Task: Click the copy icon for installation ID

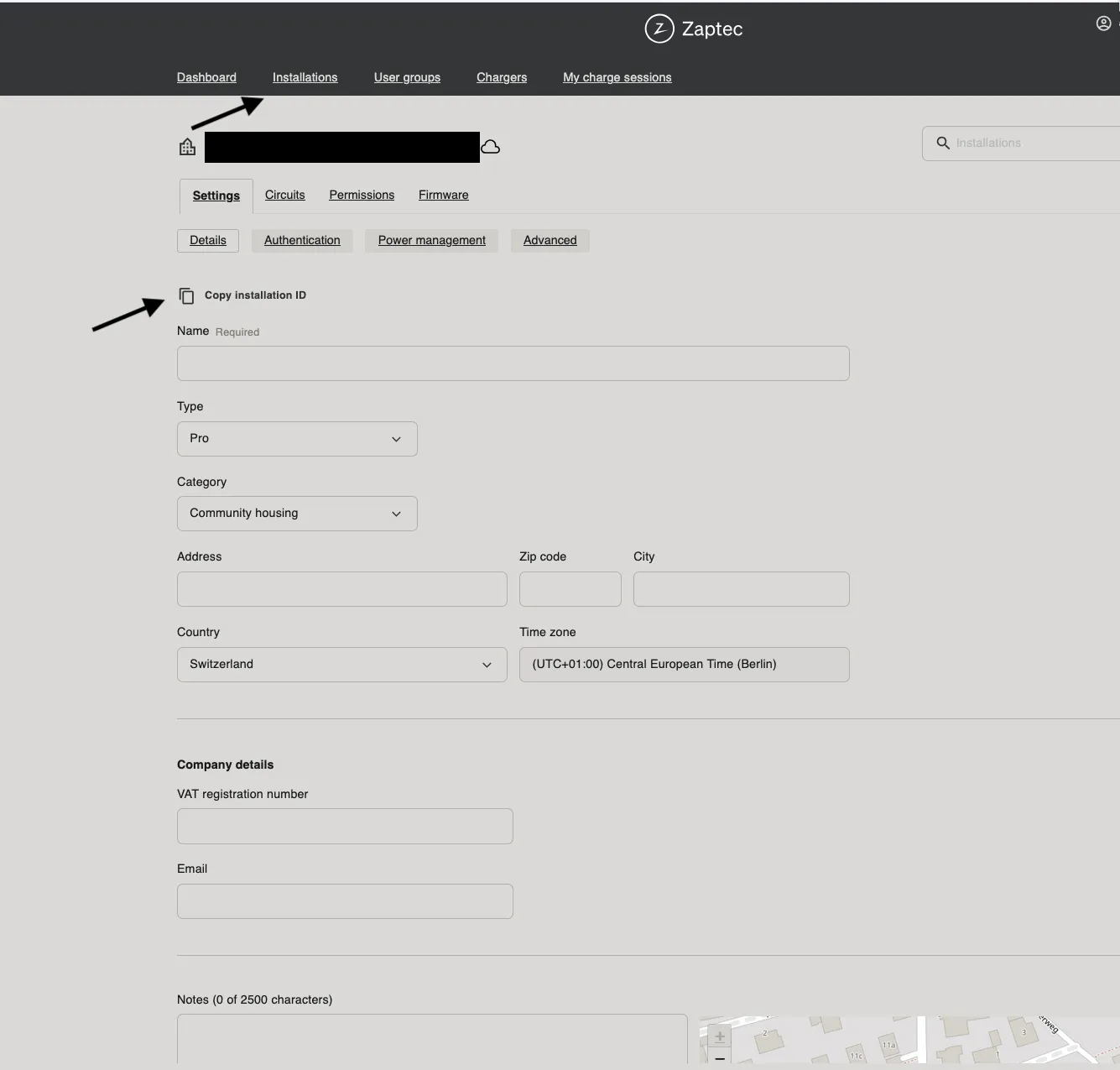Action: 186,295
